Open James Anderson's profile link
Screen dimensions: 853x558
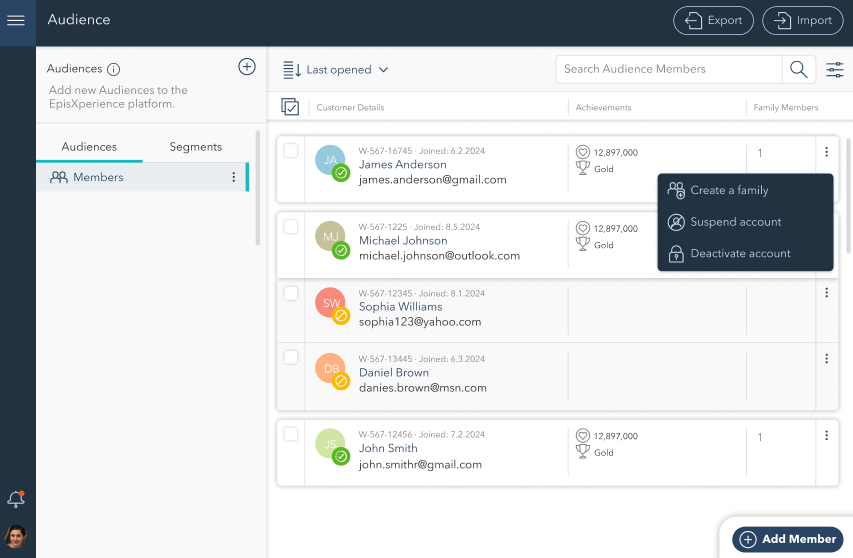point(403,164)
